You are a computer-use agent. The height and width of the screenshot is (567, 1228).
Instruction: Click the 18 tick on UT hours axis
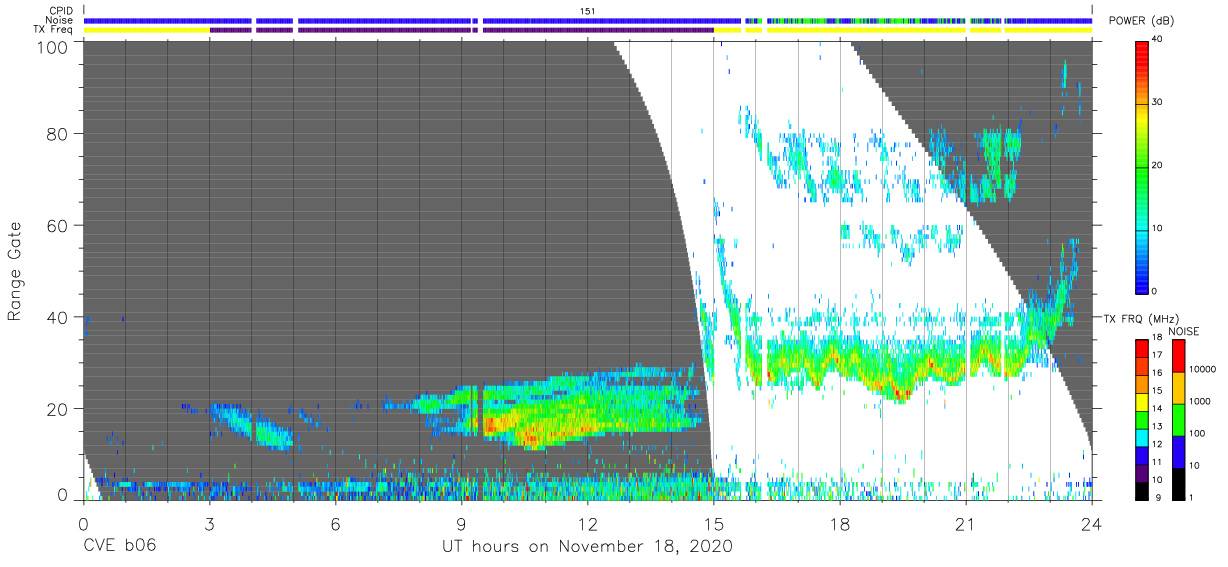click(839, 523)
